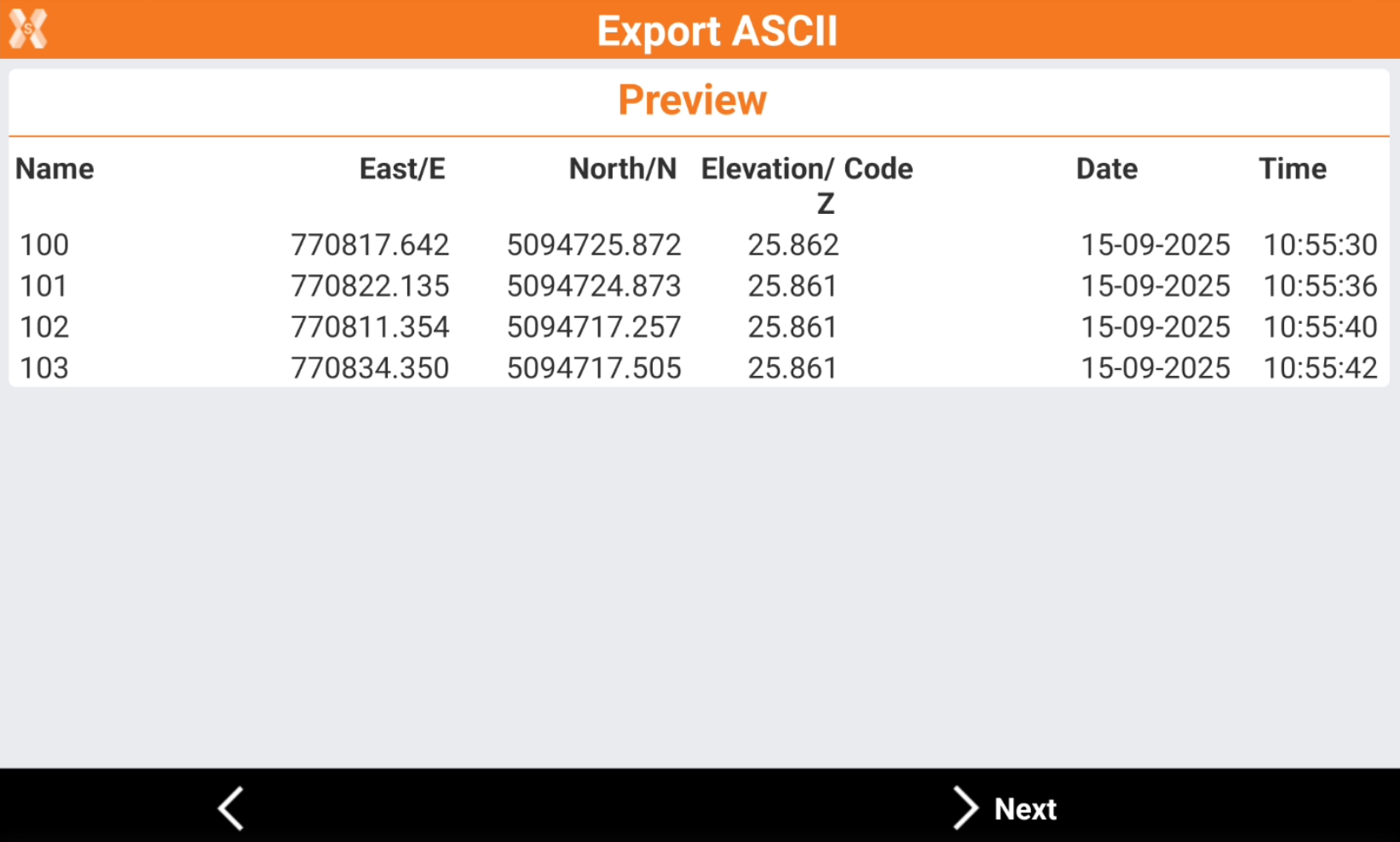Select point 102 row name

coord(44,327)
